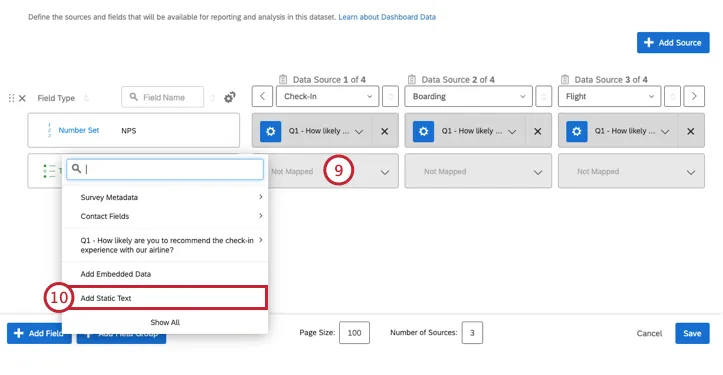The image size is (723, 375).
Task: Click the Number Set field type icon
Action: (x=49, y=131)
